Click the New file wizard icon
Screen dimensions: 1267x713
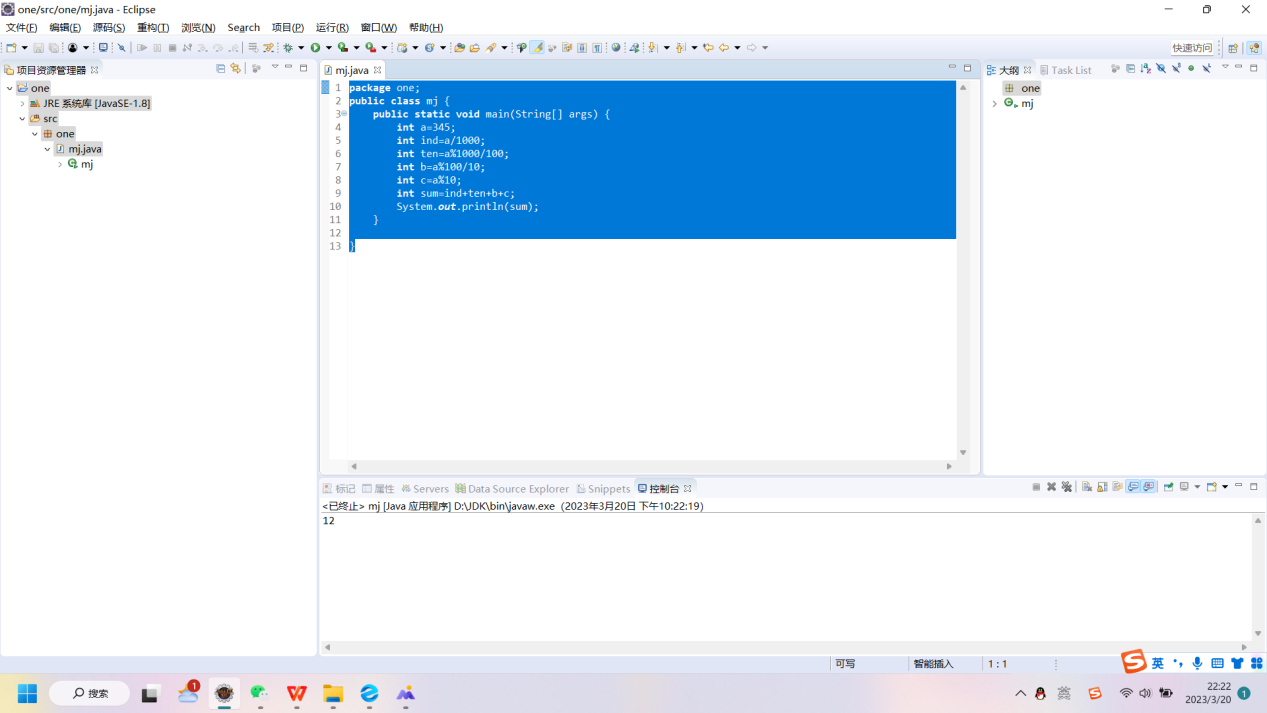(11, 47)
